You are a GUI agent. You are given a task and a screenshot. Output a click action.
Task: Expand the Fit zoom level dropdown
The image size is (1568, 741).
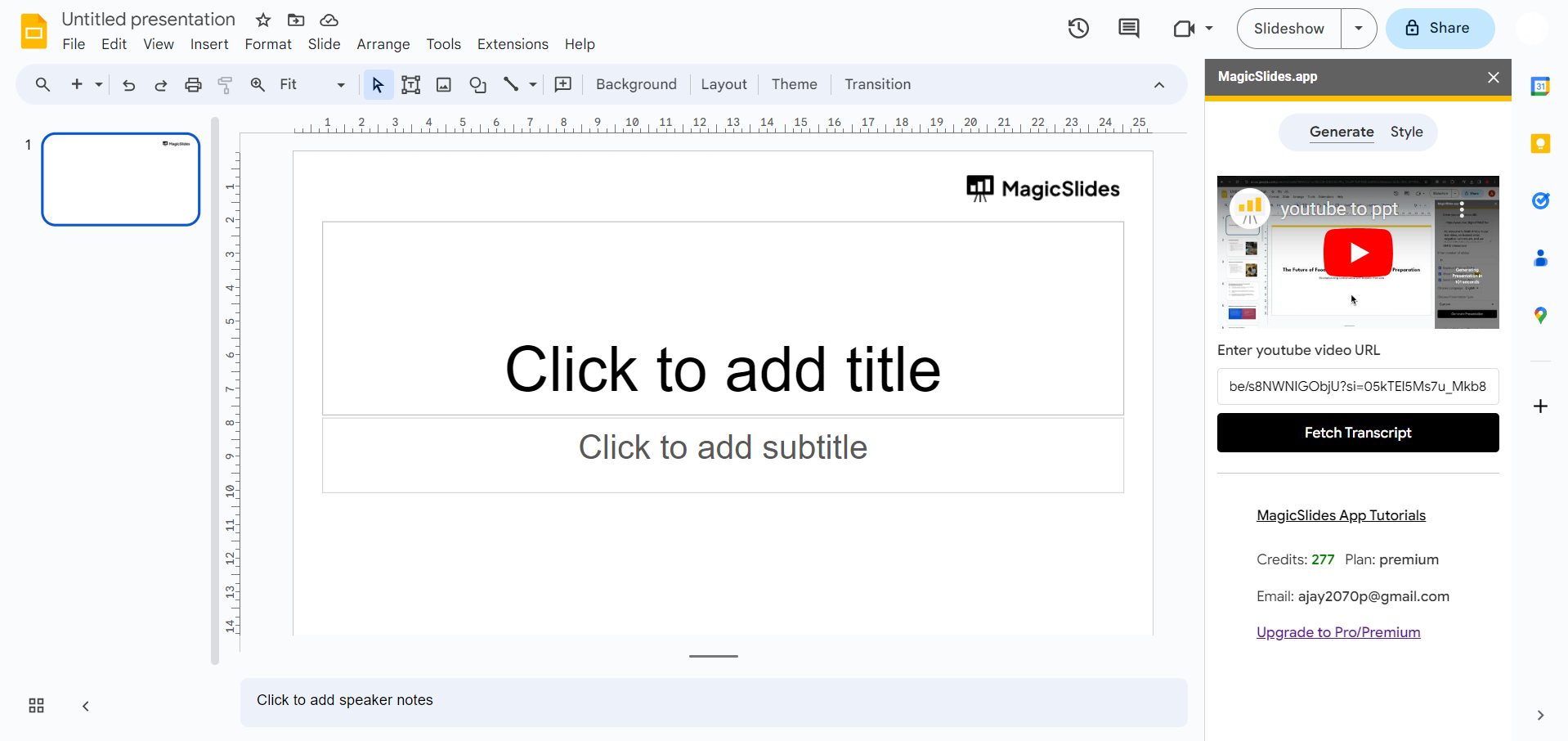coord(341,85)
